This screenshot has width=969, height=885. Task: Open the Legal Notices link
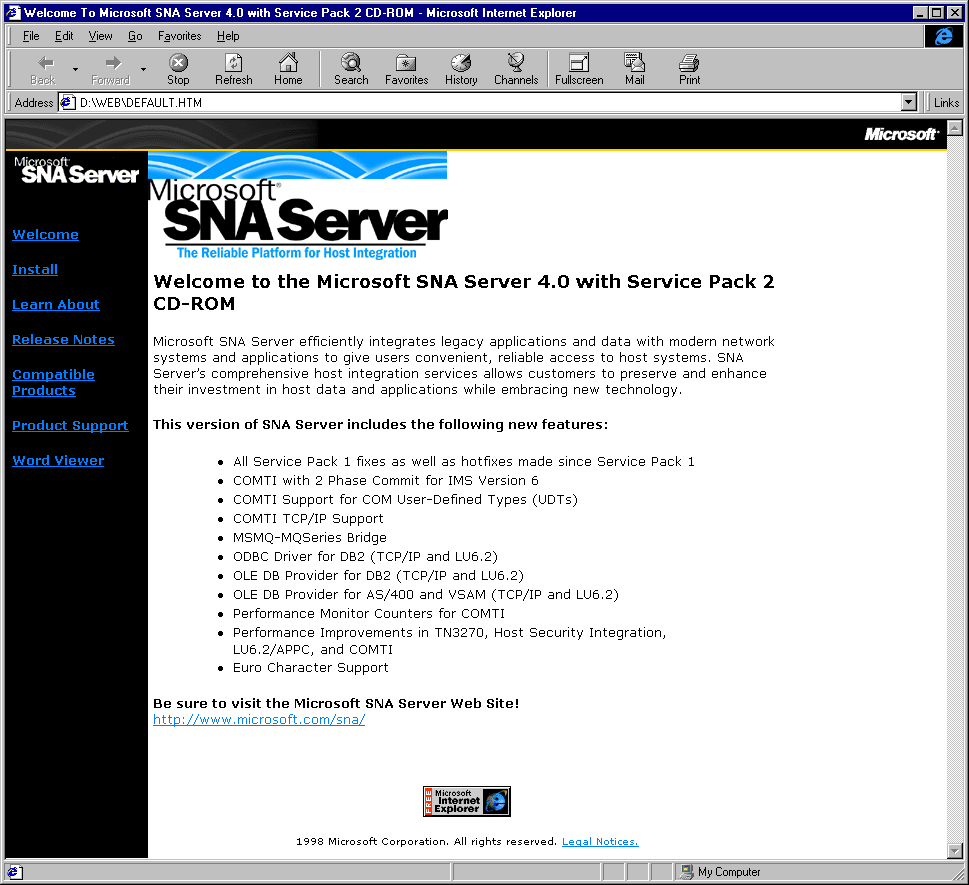[x=600, y=842]
